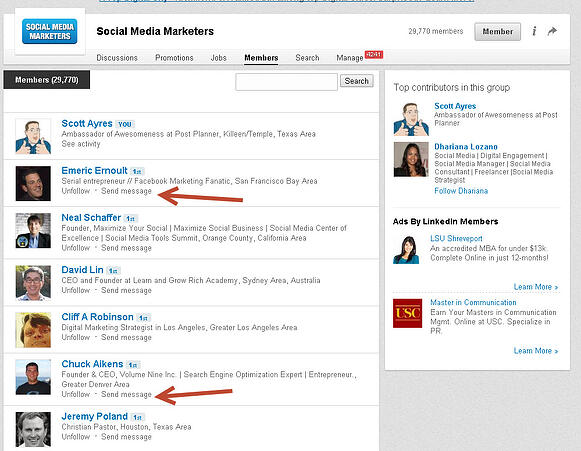The height and width of the screenshot is (451, 581).
Task: Click Scott Ayres avatar in Top contributors
Action: pyautogui.click(x=411, y=119)
